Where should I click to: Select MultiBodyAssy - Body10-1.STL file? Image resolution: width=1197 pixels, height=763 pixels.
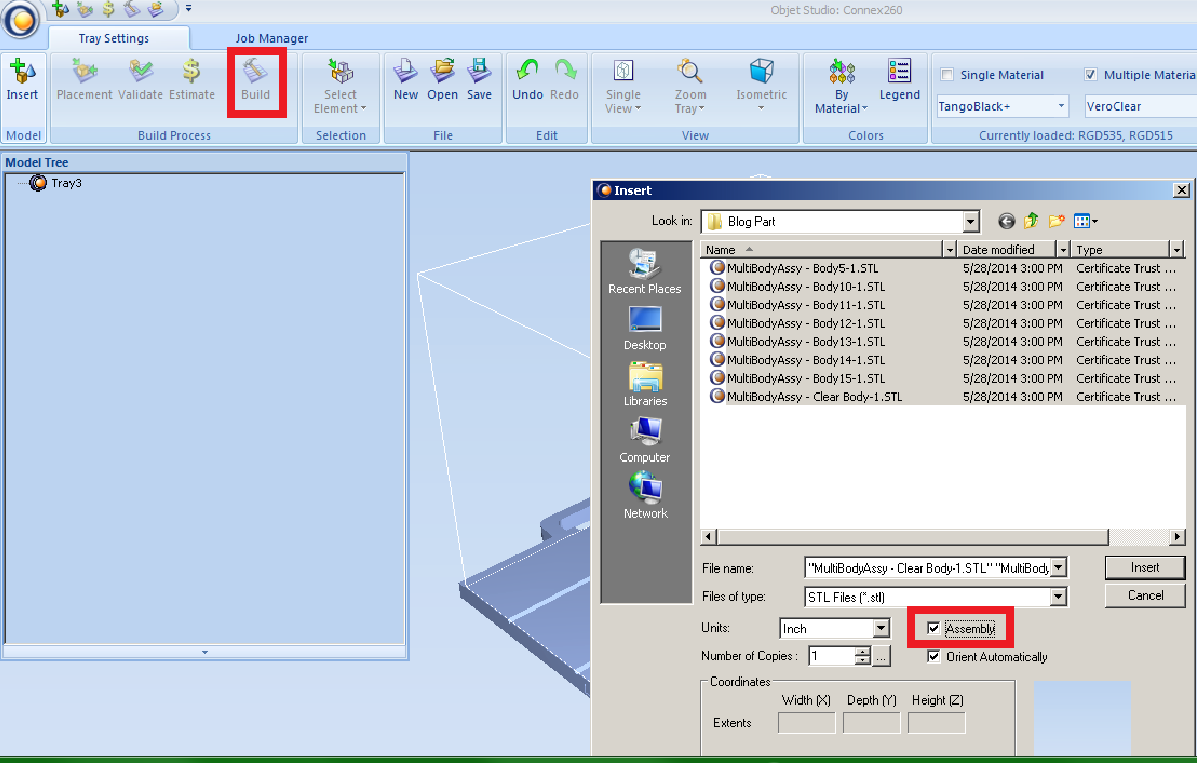[x=805, y=287]
